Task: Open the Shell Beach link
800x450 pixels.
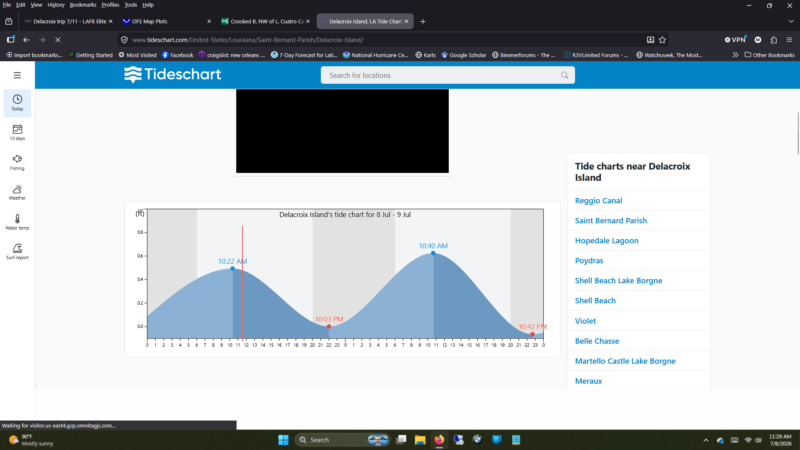Action: pyautogui.click(x=595, y=301)
